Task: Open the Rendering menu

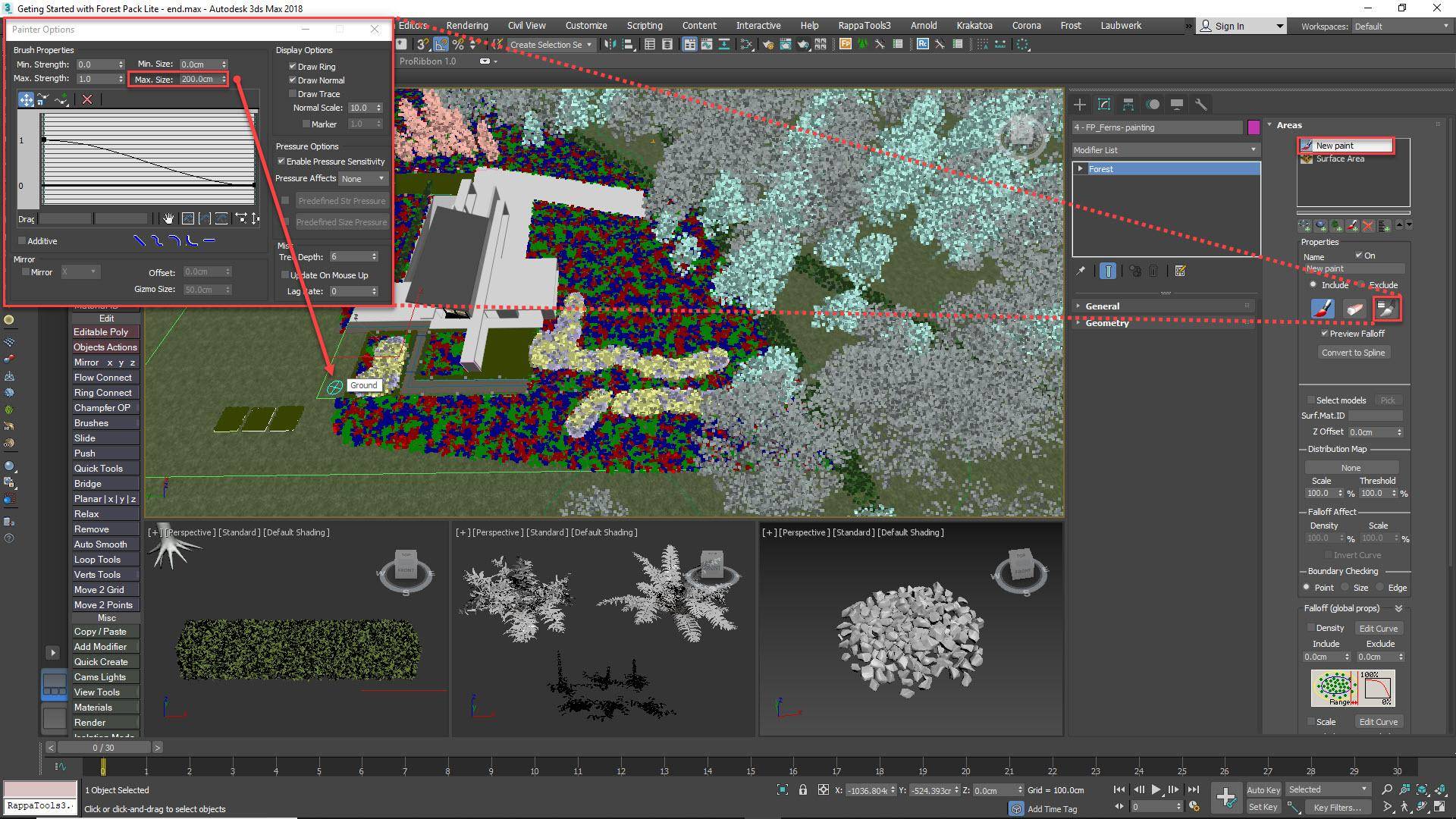Action: 466,25
